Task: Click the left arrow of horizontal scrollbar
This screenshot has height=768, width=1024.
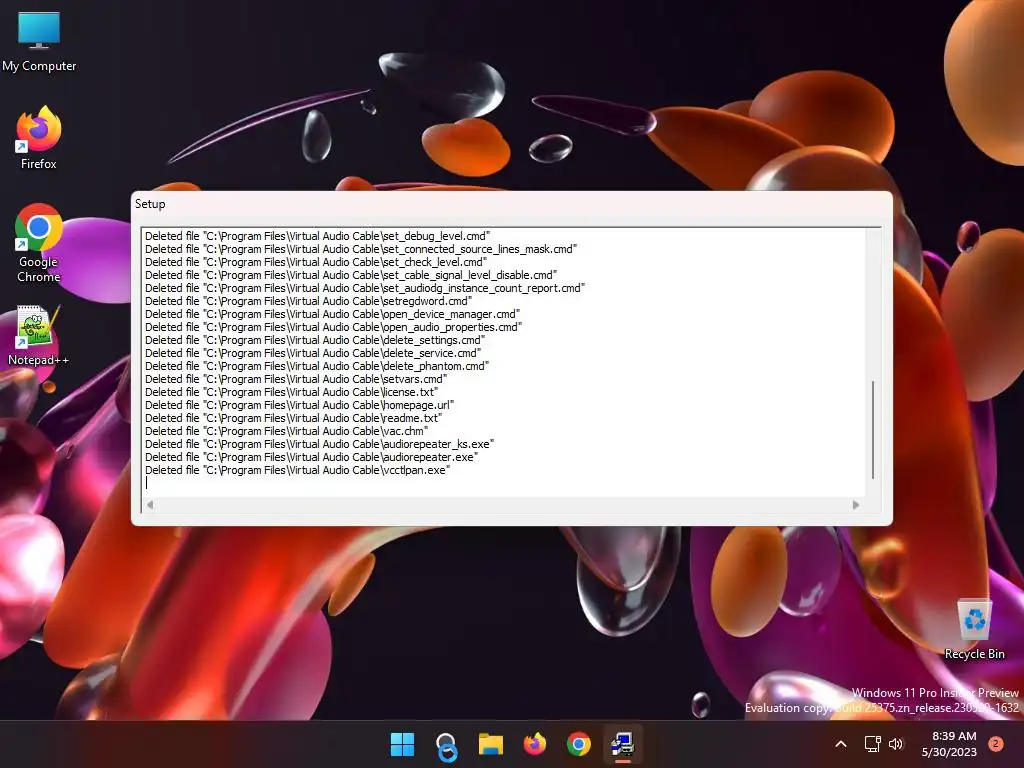Action: pos(150,505)
